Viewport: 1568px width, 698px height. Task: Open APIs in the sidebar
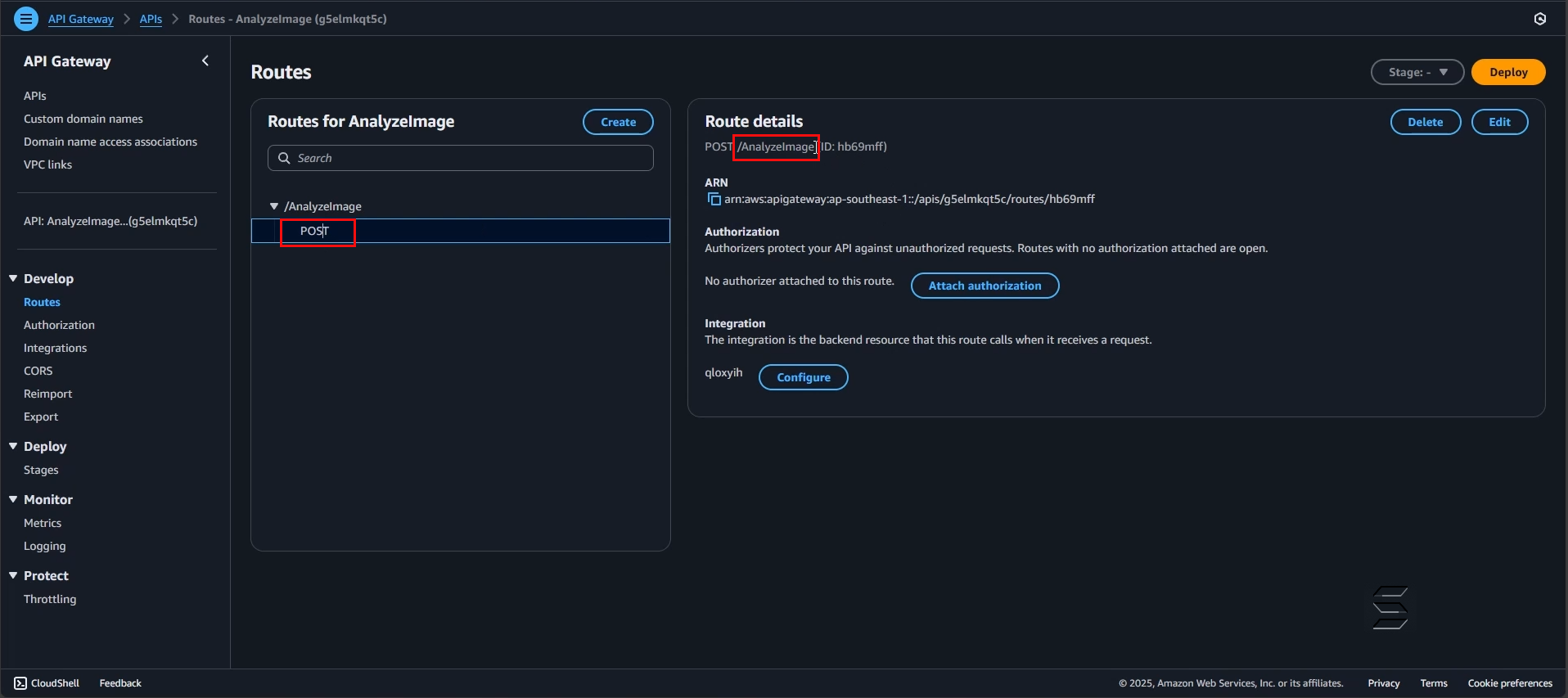tap(35, 96)
